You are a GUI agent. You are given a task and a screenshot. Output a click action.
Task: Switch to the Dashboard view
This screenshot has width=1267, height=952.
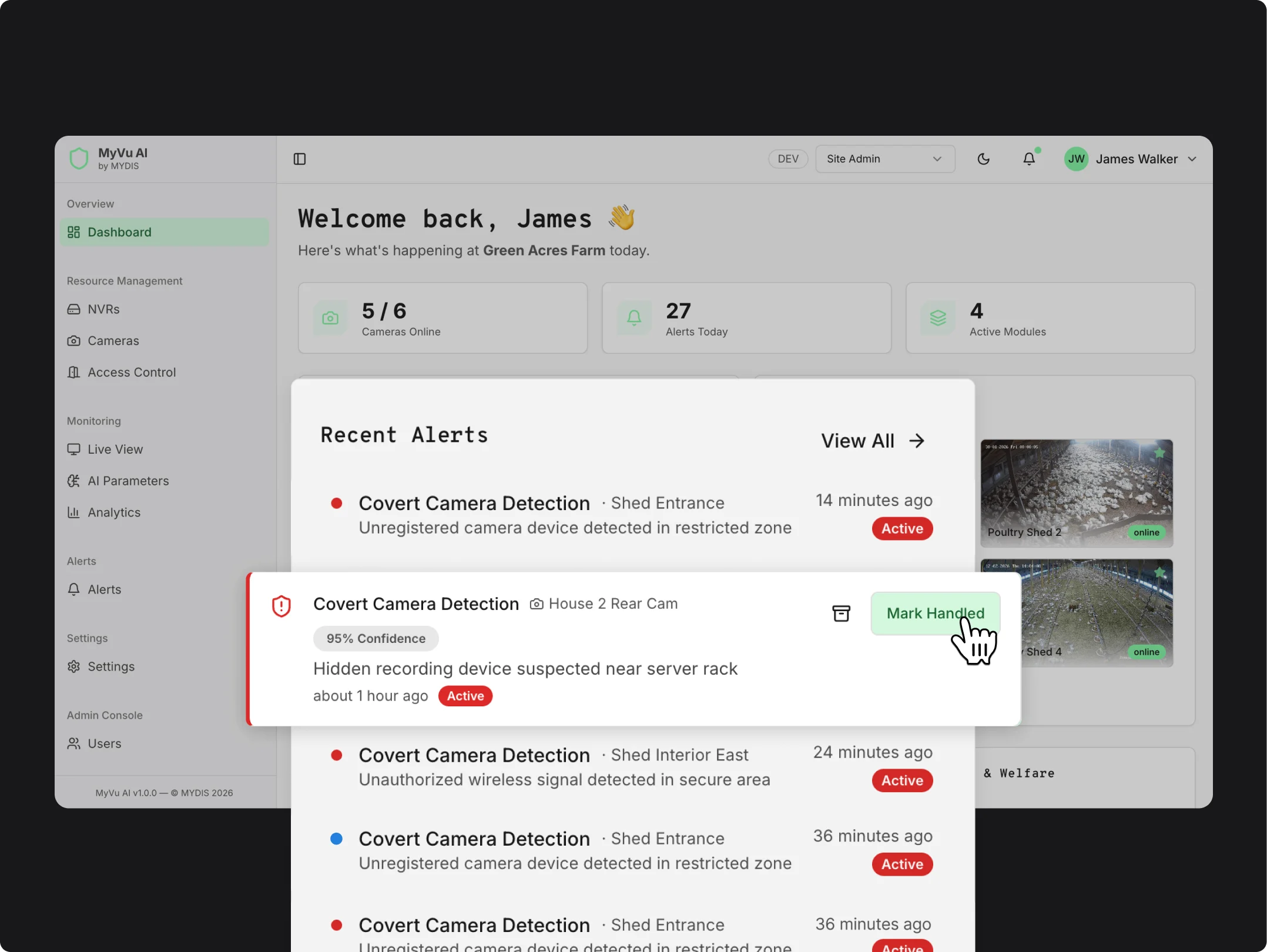(x=119, y=232)
